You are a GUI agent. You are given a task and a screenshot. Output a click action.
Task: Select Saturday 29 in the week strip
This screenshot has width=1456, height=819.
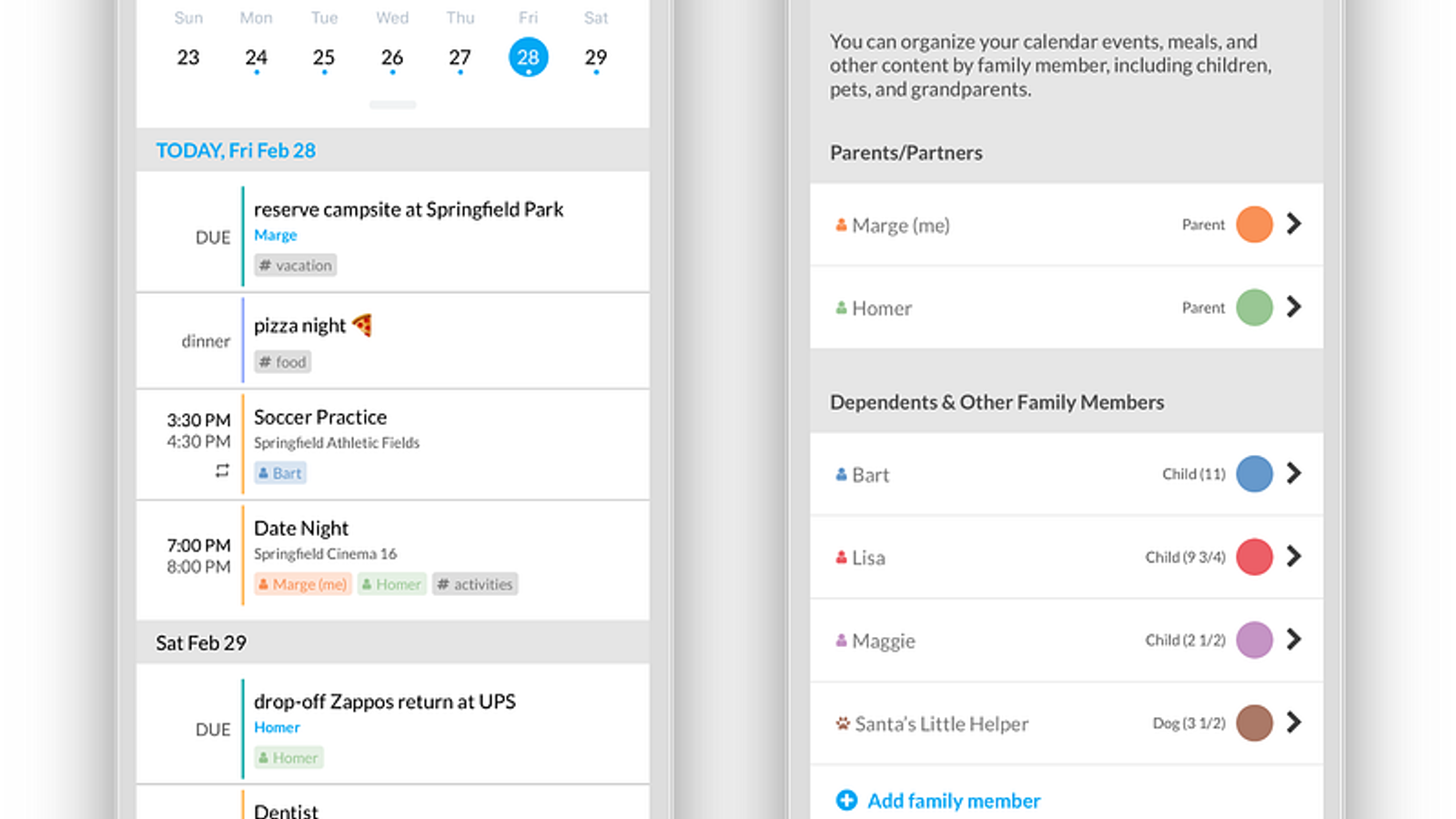596,57
